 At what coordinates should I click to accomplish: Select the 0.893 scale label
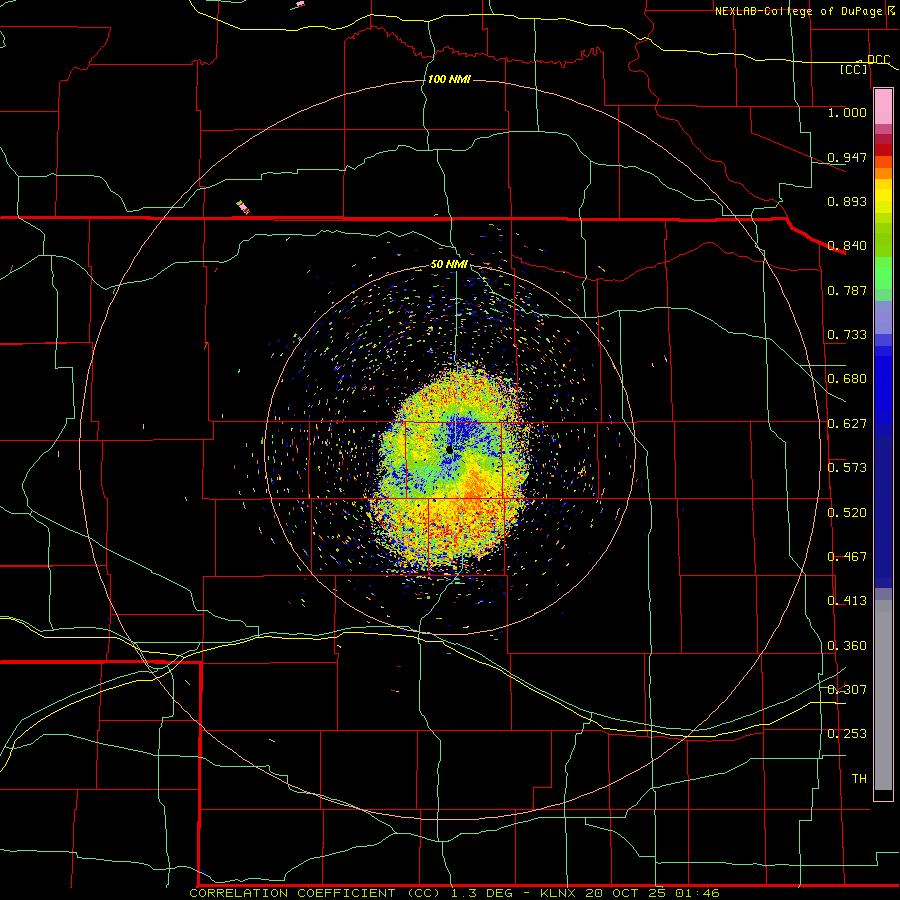pyautogui.click(x=847, y=201)
